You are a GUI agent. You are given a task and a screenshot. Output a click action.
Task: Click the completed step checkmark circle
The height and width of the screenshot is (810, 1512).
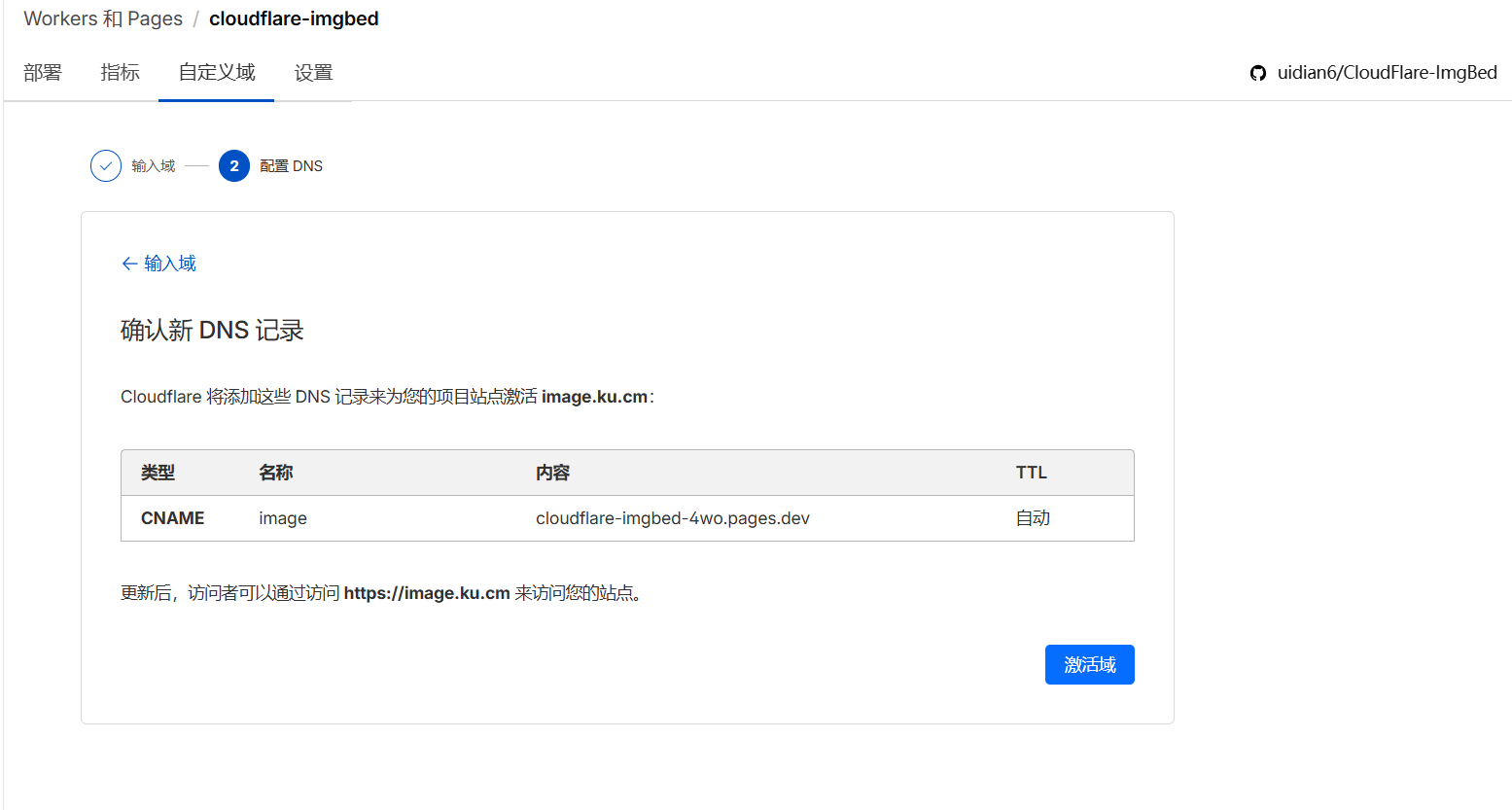[x=106, y=166]
